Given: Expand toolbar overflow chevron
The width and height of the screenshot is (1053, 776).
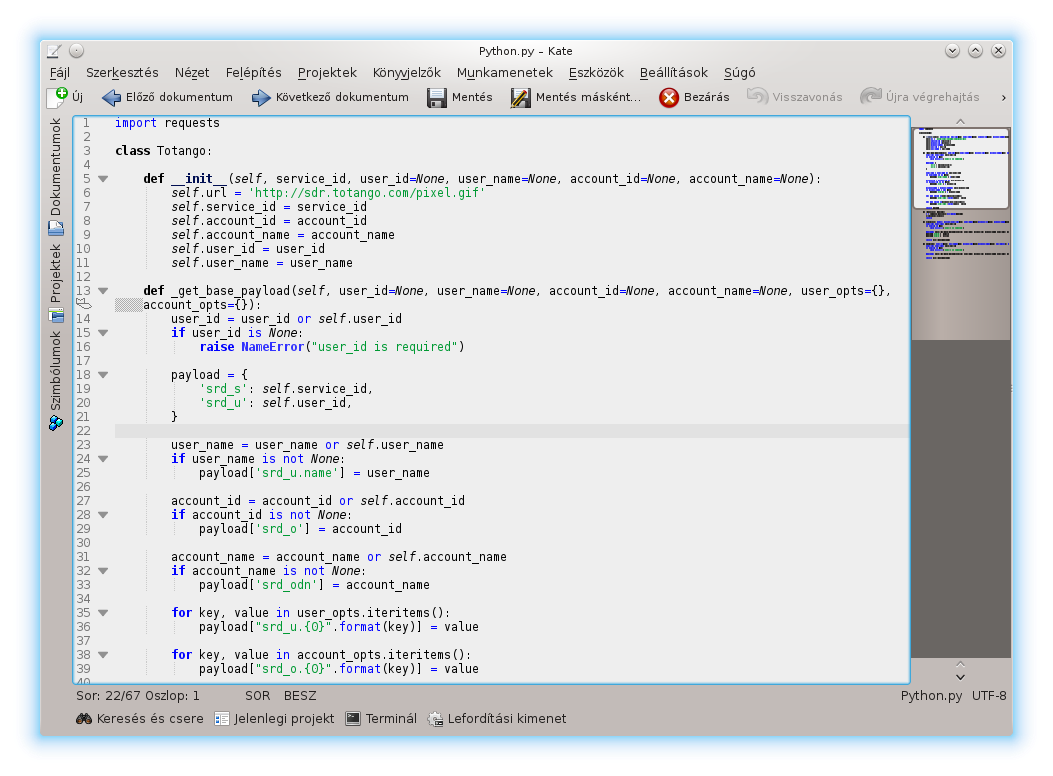Looking at the screenshot, I should click(1003, 98).
